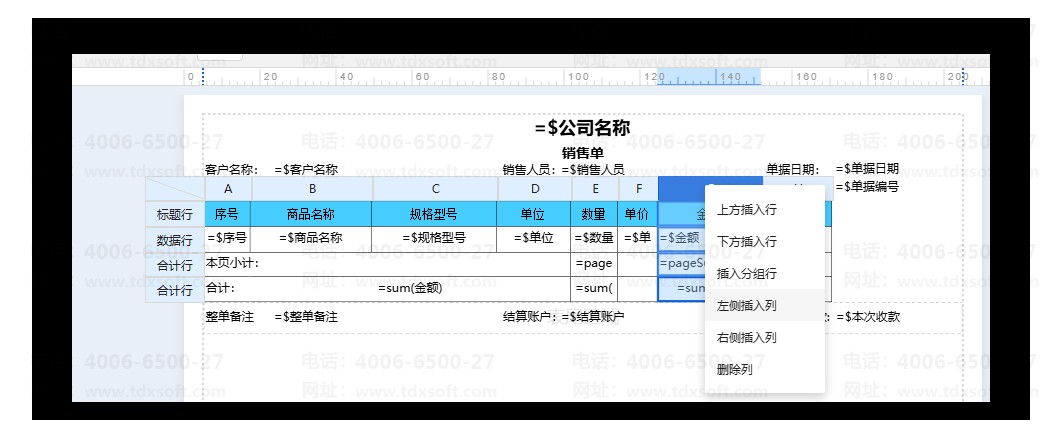Click the 数据行 row header
Screen dimensions: 1062x438
[174, 240]
